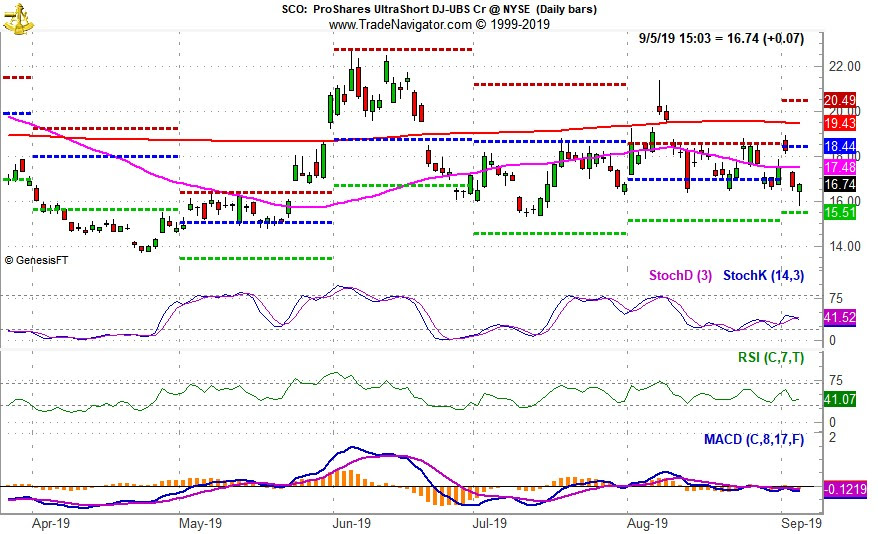Viewport: 878px width, 534px height.
Task: Click the golden sextant logo icon
Action: 18,18
